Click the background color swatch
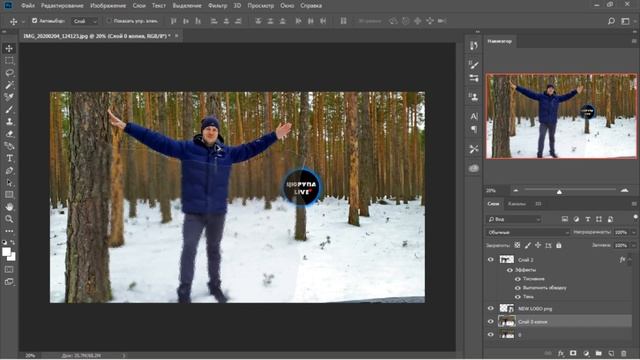The image size is (640, 360). [x=12, y=257]
